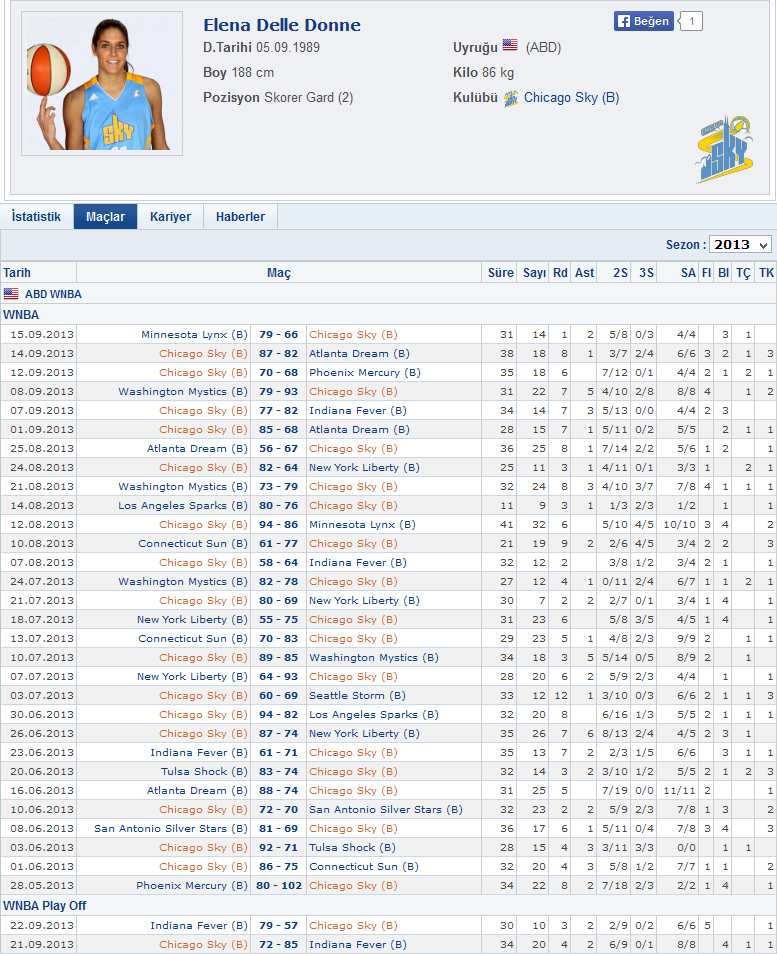Click Phoenix Mercury (B) in 12.09.2013 row
The height and width of the screenshot is (954, 777).
coord(364,372)
